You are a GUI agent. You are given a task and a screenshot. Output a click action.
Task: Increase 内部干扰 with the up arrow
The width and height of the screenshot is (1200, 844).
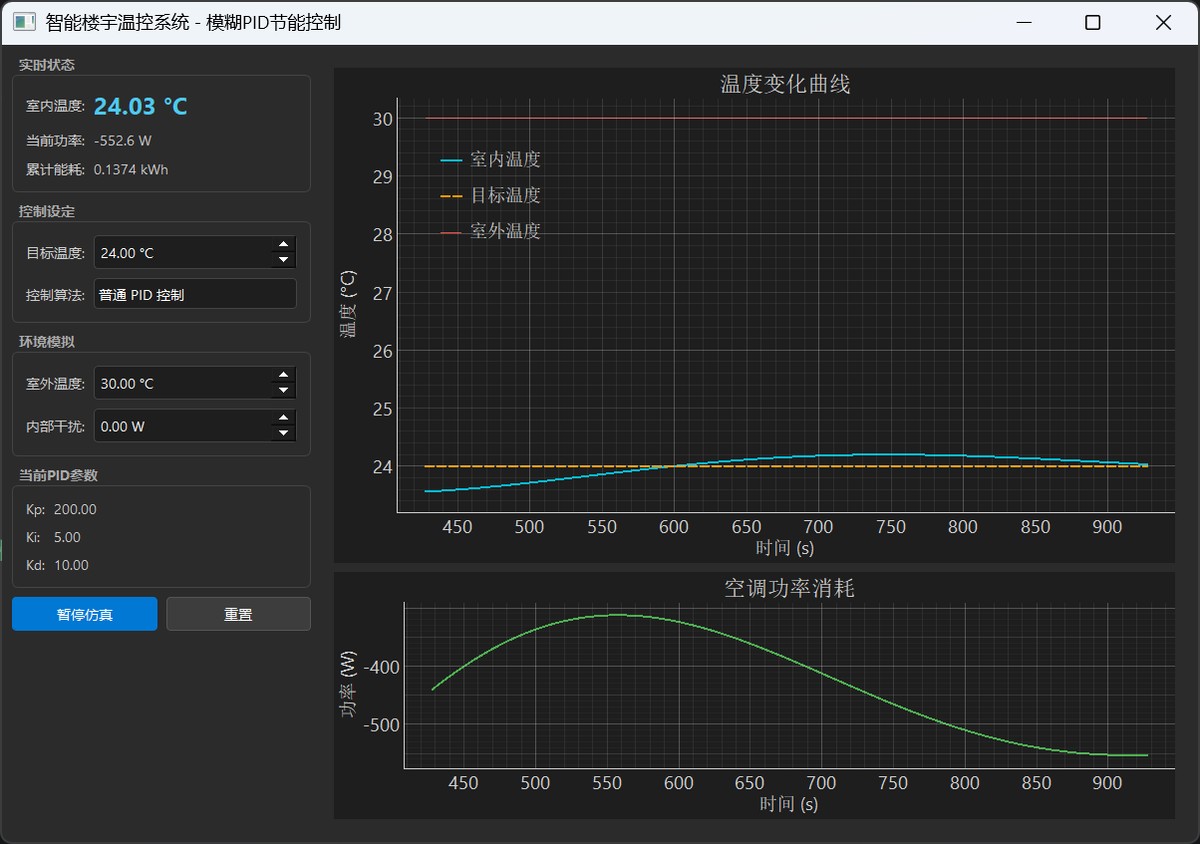point(284,418)
